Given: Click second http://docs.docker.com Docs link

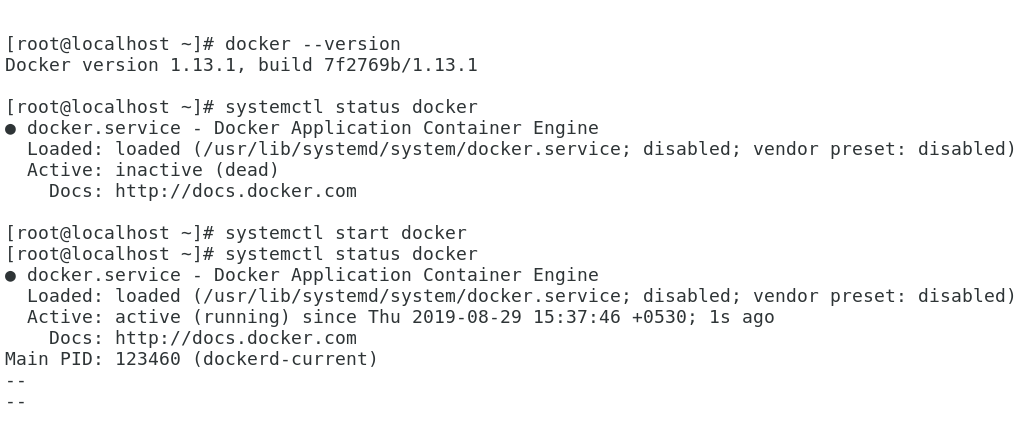Looking at the screenshot, I should coord(235,338).
